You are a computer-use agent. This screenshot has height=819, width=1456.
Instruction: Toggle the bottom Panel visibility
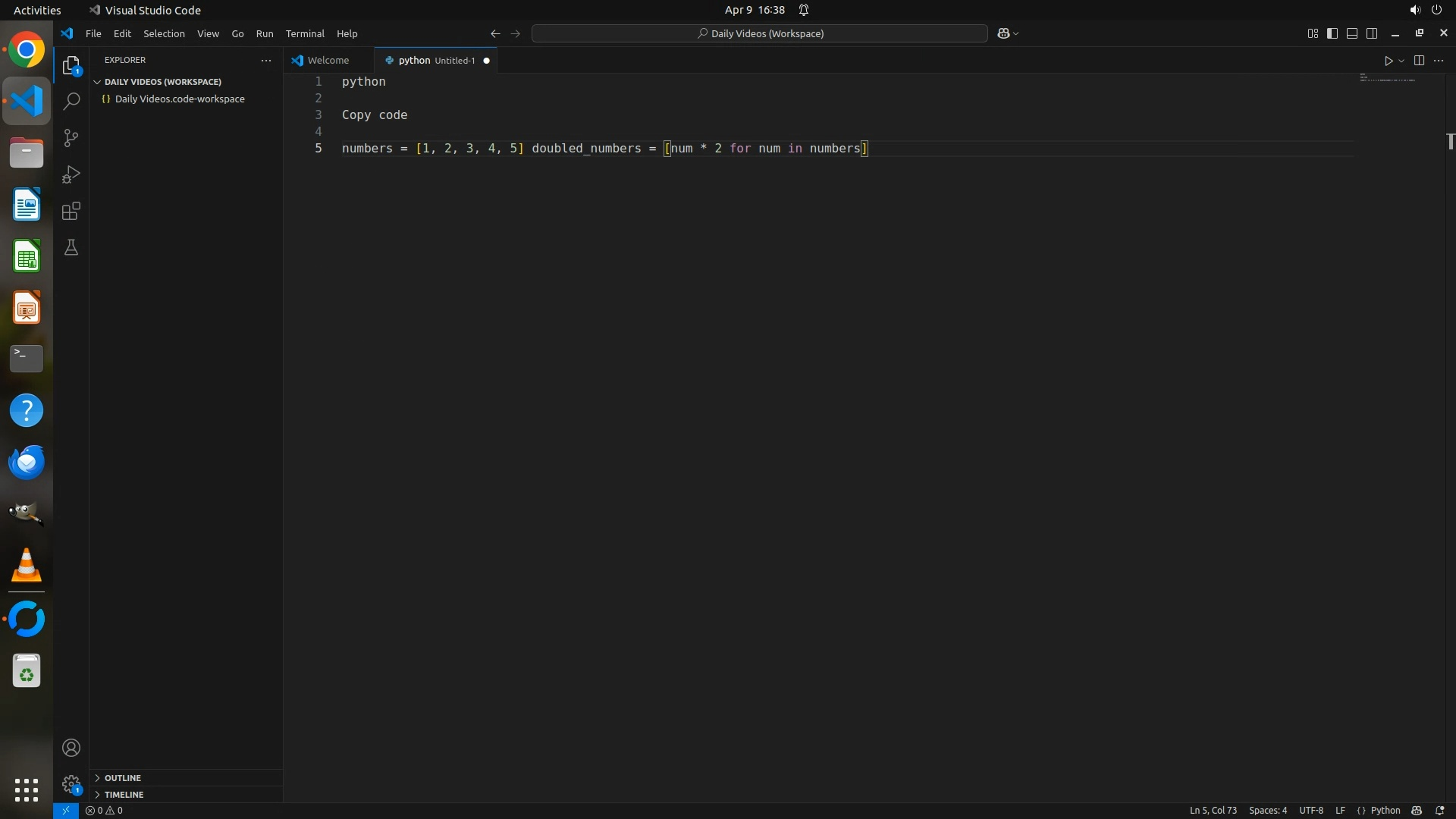pos(1352,33)
